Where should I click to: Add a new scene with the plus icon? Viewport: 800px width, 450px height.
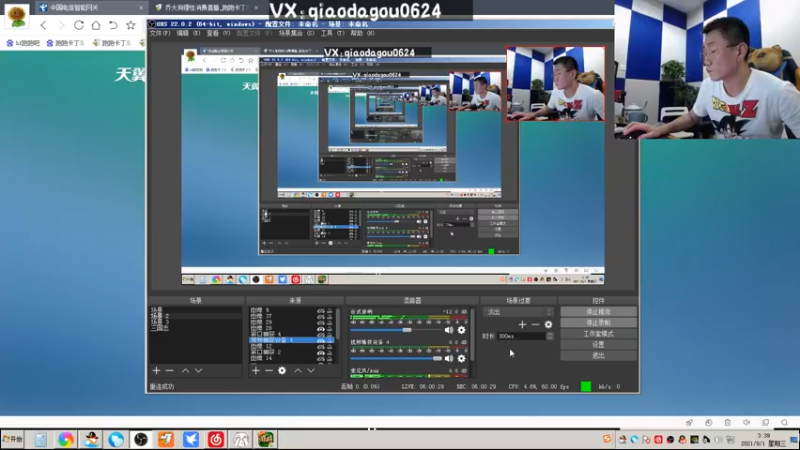coord(157,370)
